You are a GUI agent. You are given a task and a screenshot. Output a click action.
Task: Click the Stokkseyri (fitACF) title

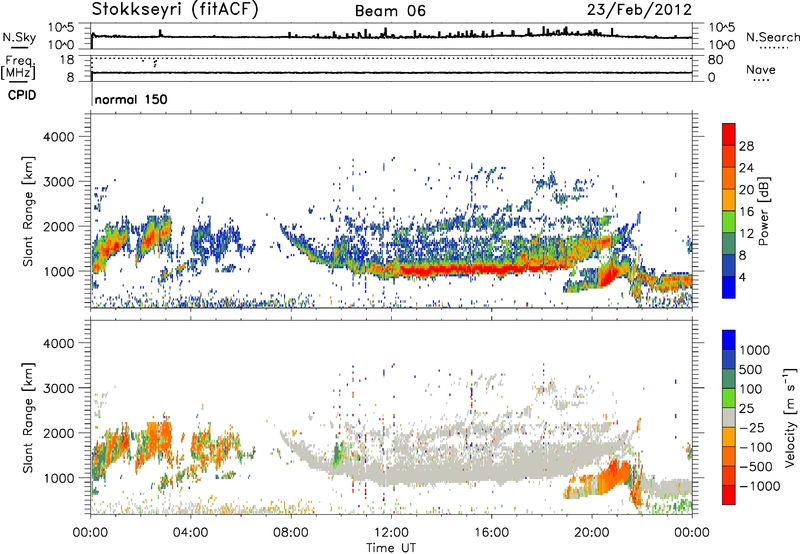(x=175, y=10)
